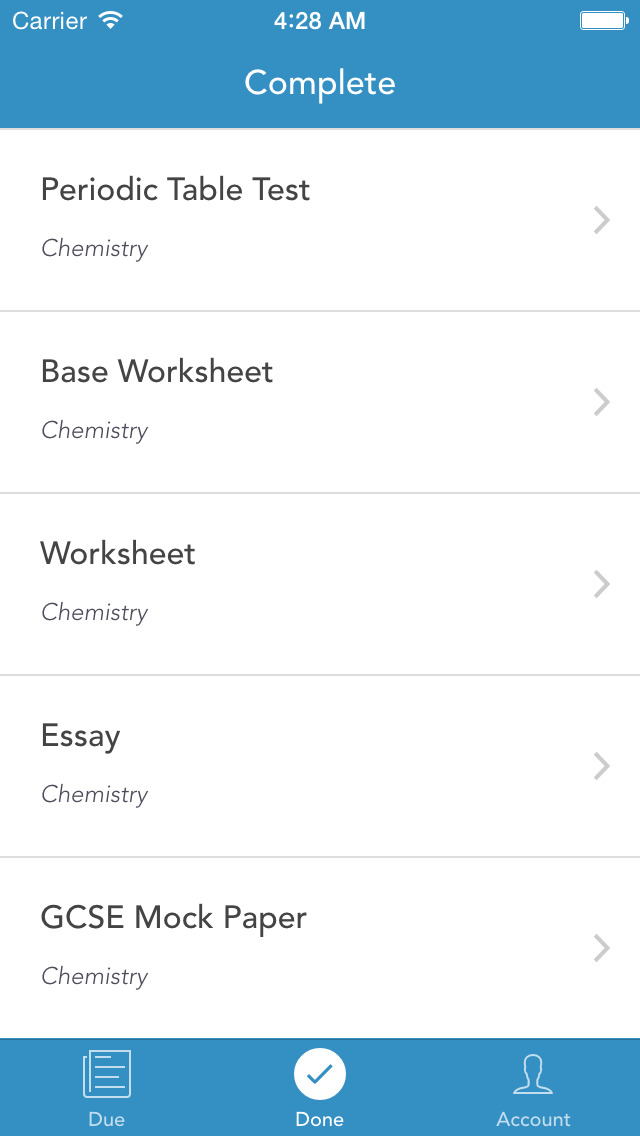Tap the Wi-Fi status icon
This screenshot has height=1136, width=640.
tap(111, 21)
